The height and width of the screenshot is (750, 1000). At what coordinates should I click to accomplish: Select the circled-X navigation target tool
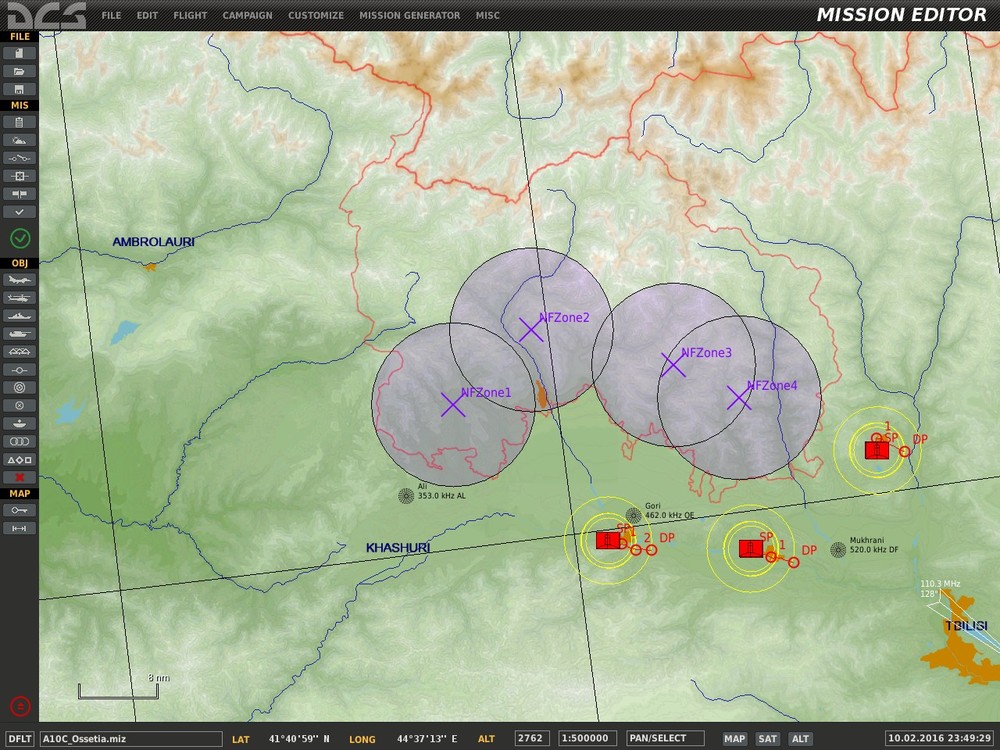19,406
